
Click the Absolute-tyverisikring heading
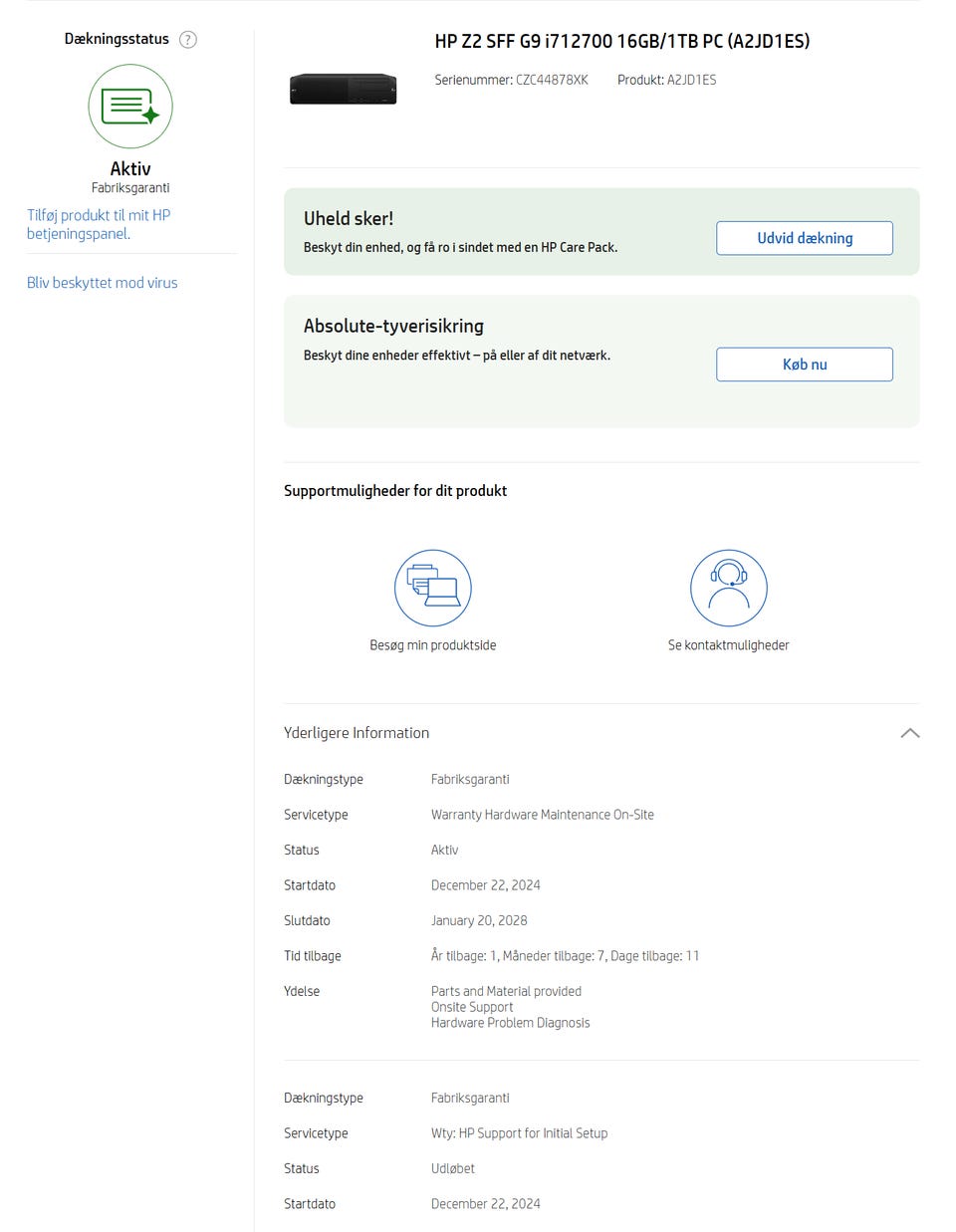click(393, 326)
